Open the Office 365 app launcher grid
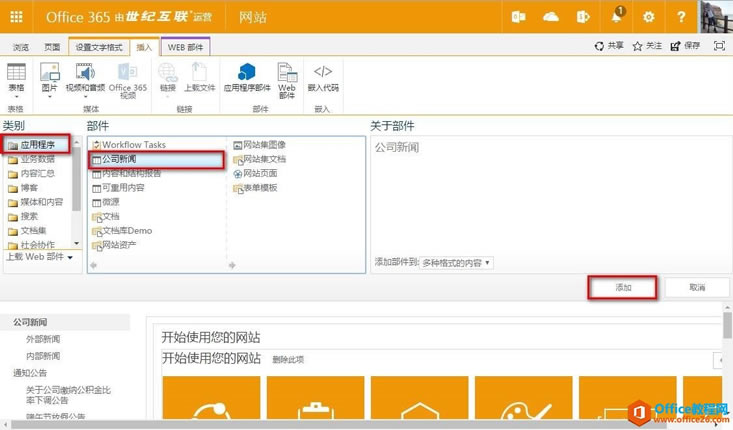The width and height of the screenshot is (733, 430). coord(16,17)
